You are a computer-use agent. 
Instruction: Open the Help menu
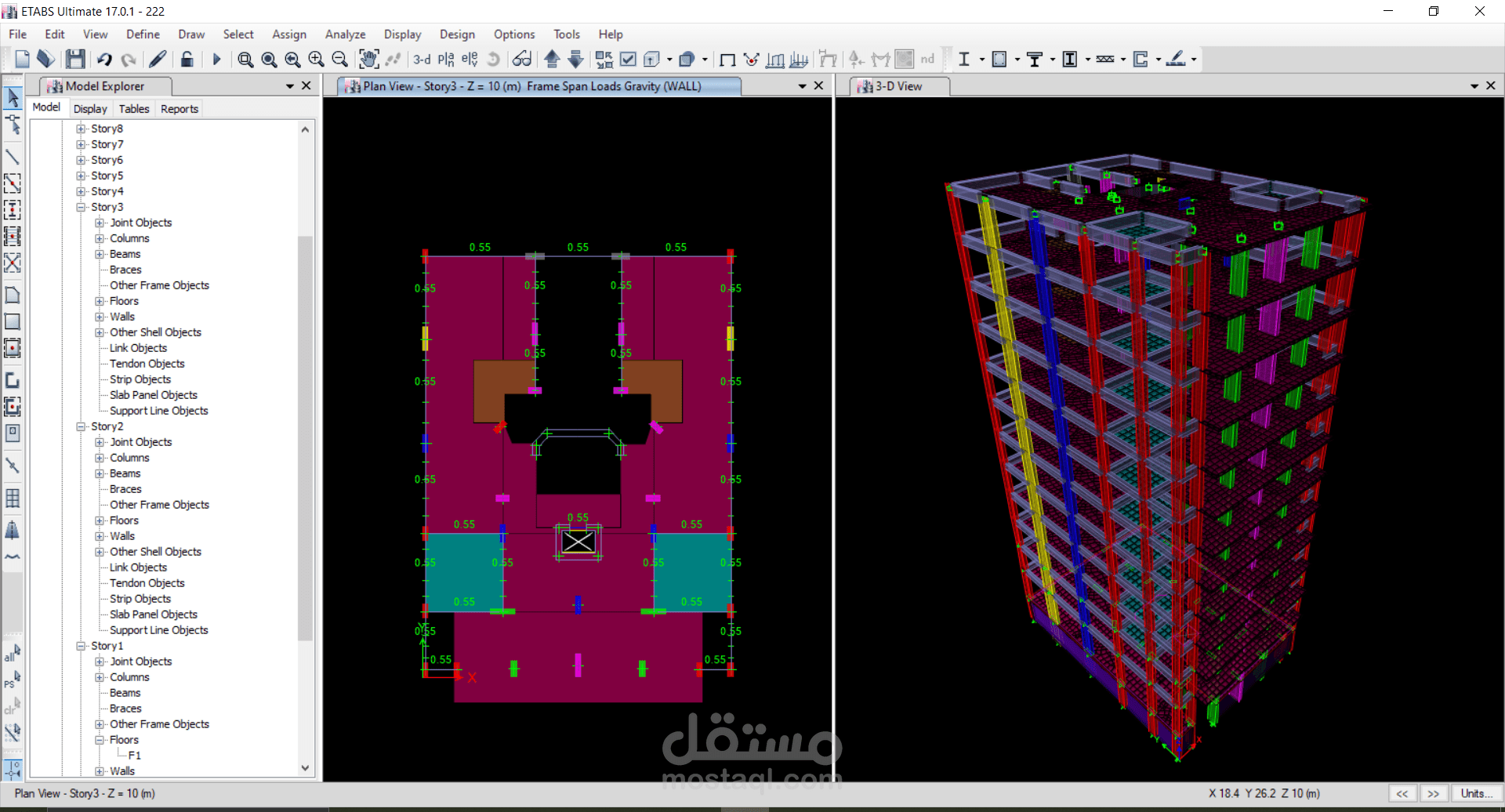[x=611, y=34]
